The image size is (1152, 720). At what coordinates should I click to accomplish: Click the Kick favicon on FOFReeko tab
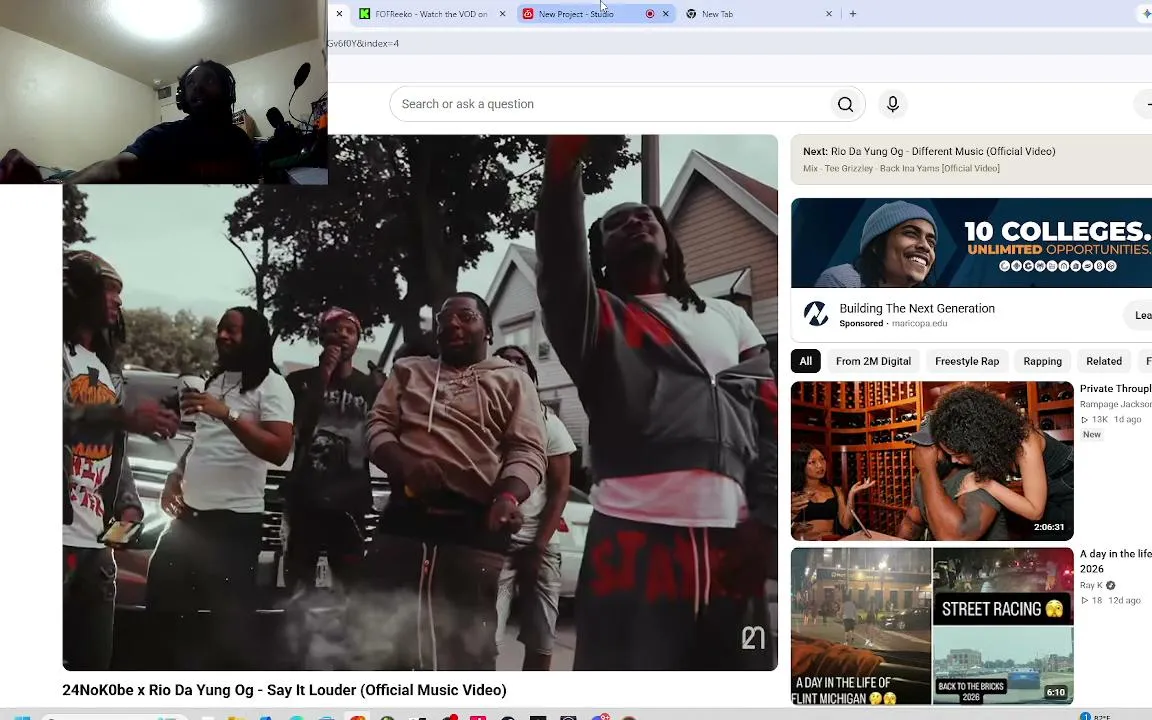364,14
